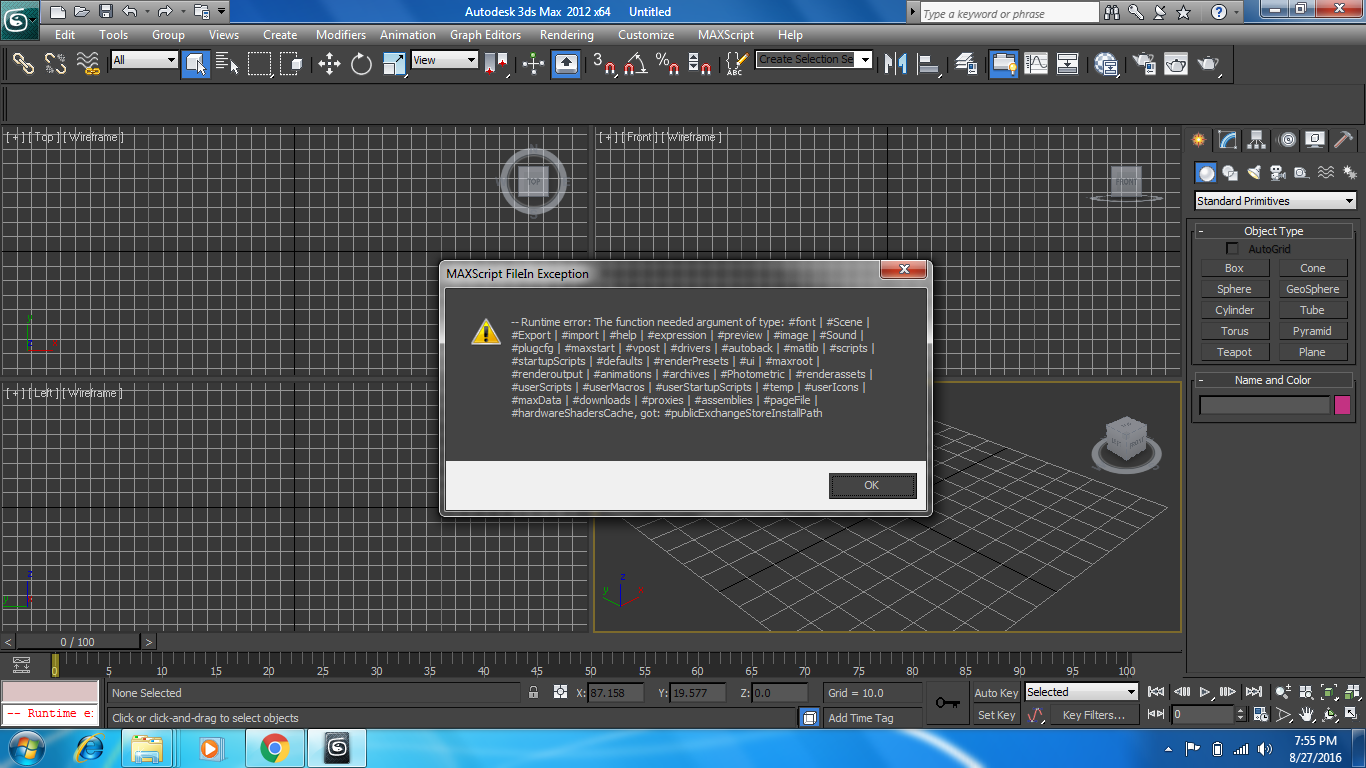Open the key mode Selected dropdown
The image size is (1366, 768).
1081,692
